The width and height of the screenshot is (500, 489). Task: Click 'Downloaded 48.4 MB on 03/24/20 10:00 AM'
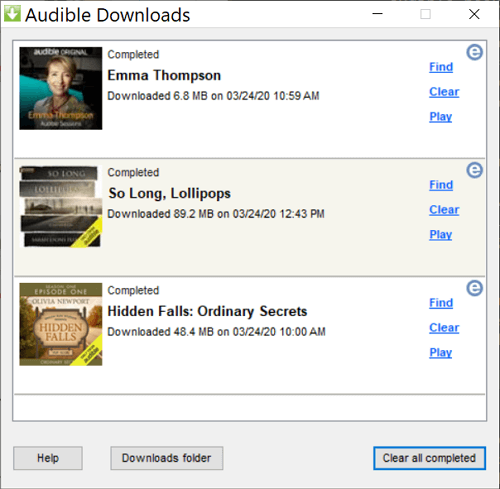(x=216, y=332)
